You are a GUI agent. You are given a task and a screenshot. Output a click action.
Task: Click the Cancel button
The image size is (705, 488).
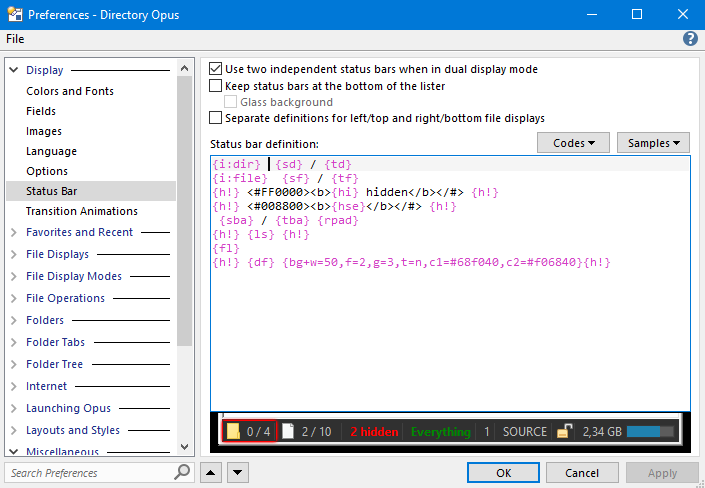[582, 473]
